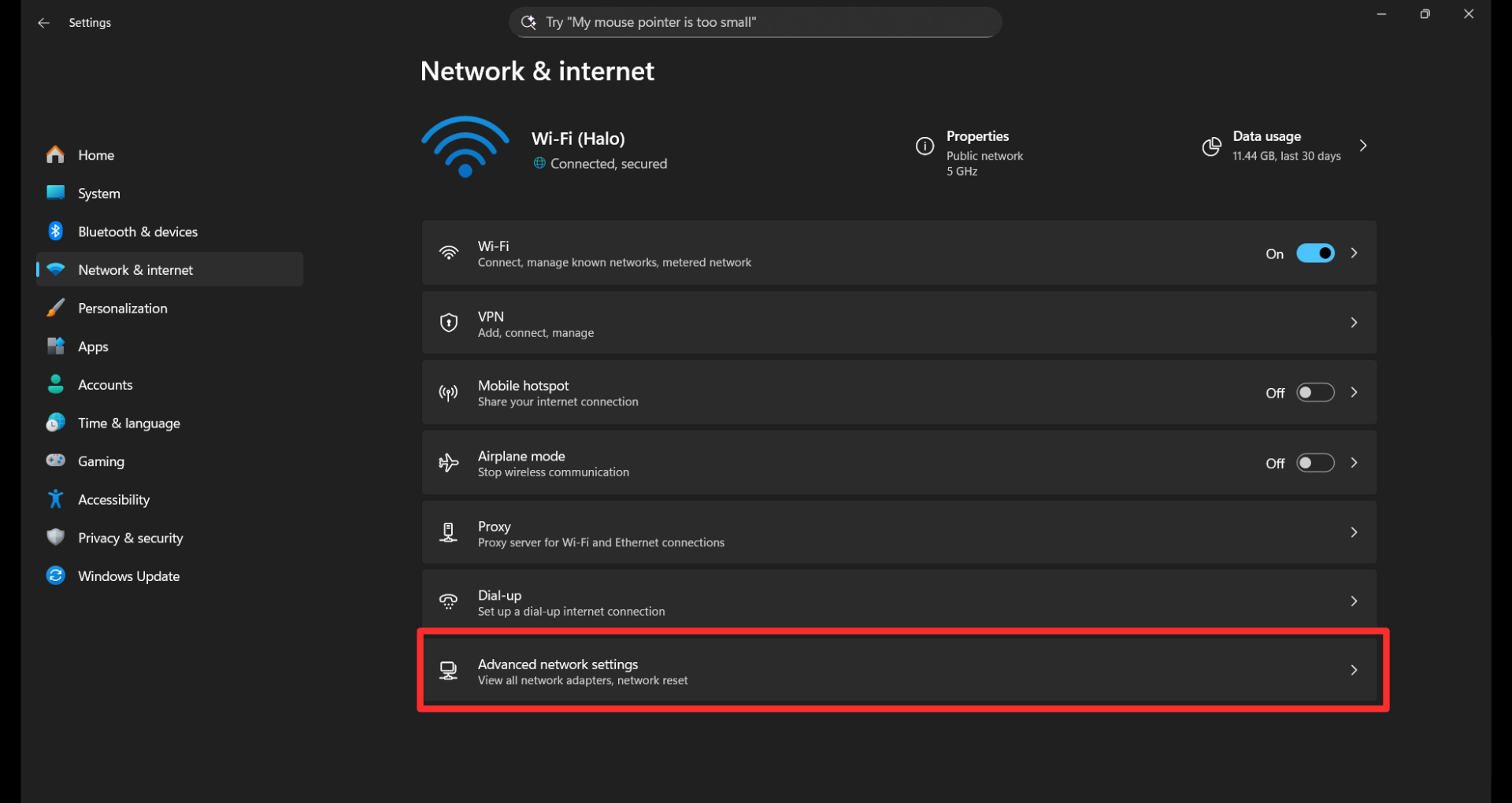Click the Data usage pie chart icon
This screenshot has width=1512, height=803.
pyautogui.click(x=1211, y=146)
